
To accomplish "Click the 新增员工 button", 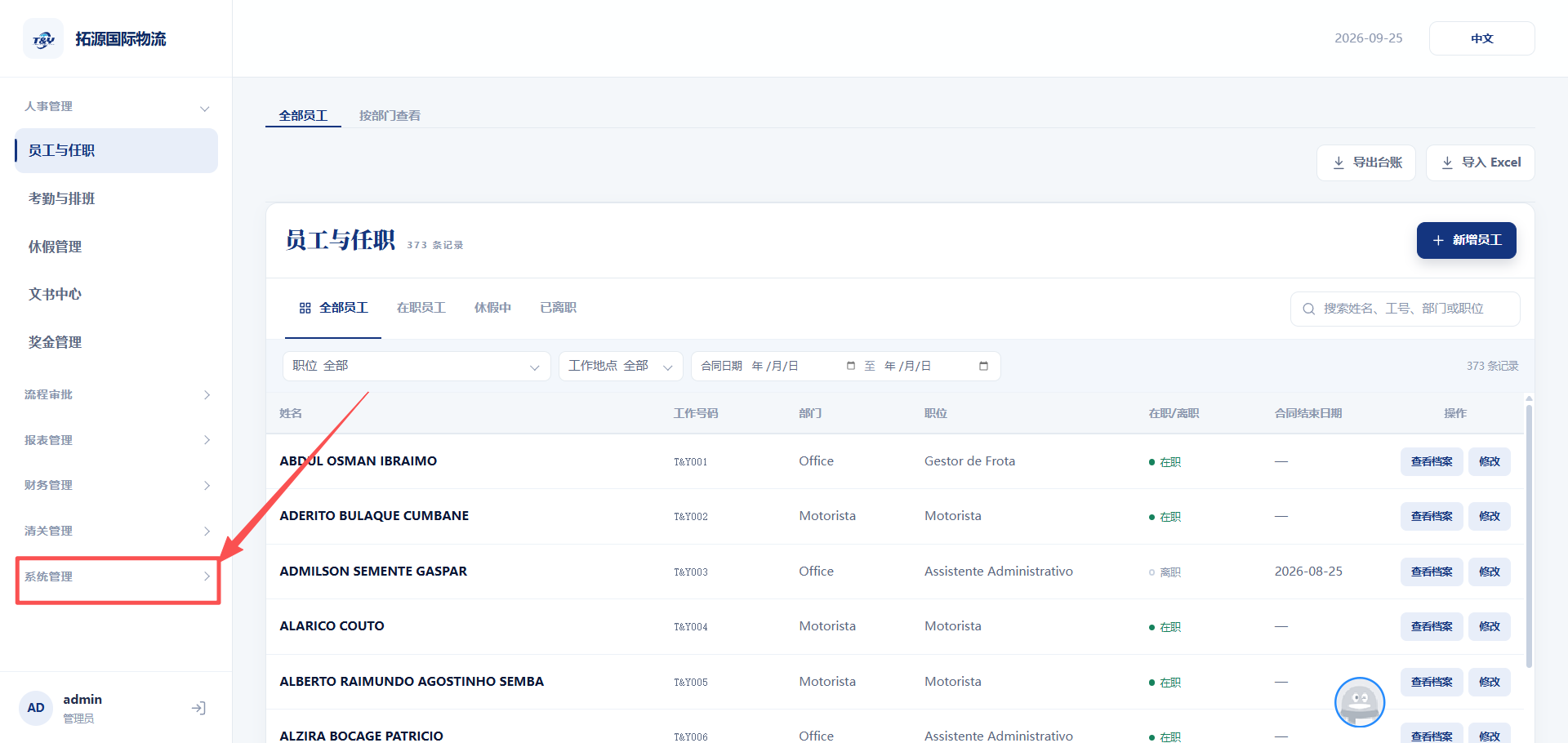I will click(1466, 240).
